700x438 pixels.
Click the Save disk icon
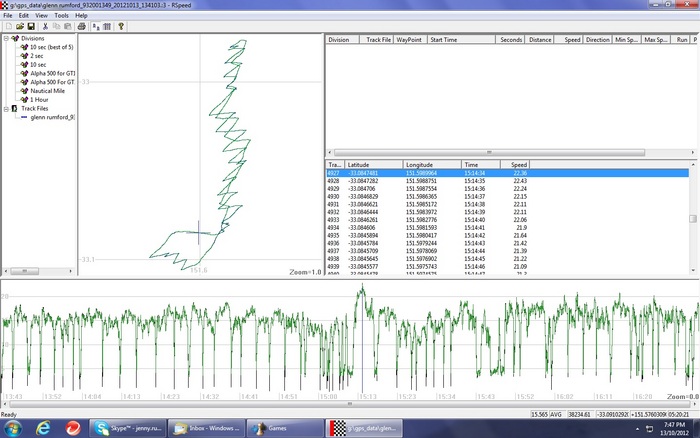coord(31,26)
